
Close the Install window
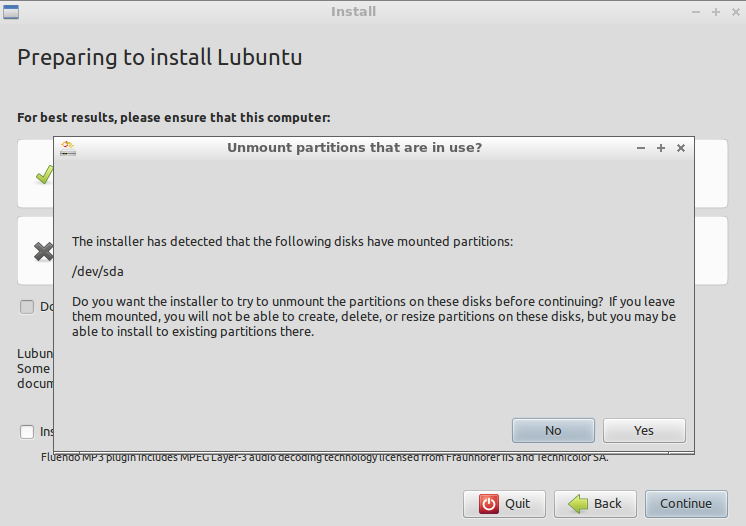click(x=736, y=12)
